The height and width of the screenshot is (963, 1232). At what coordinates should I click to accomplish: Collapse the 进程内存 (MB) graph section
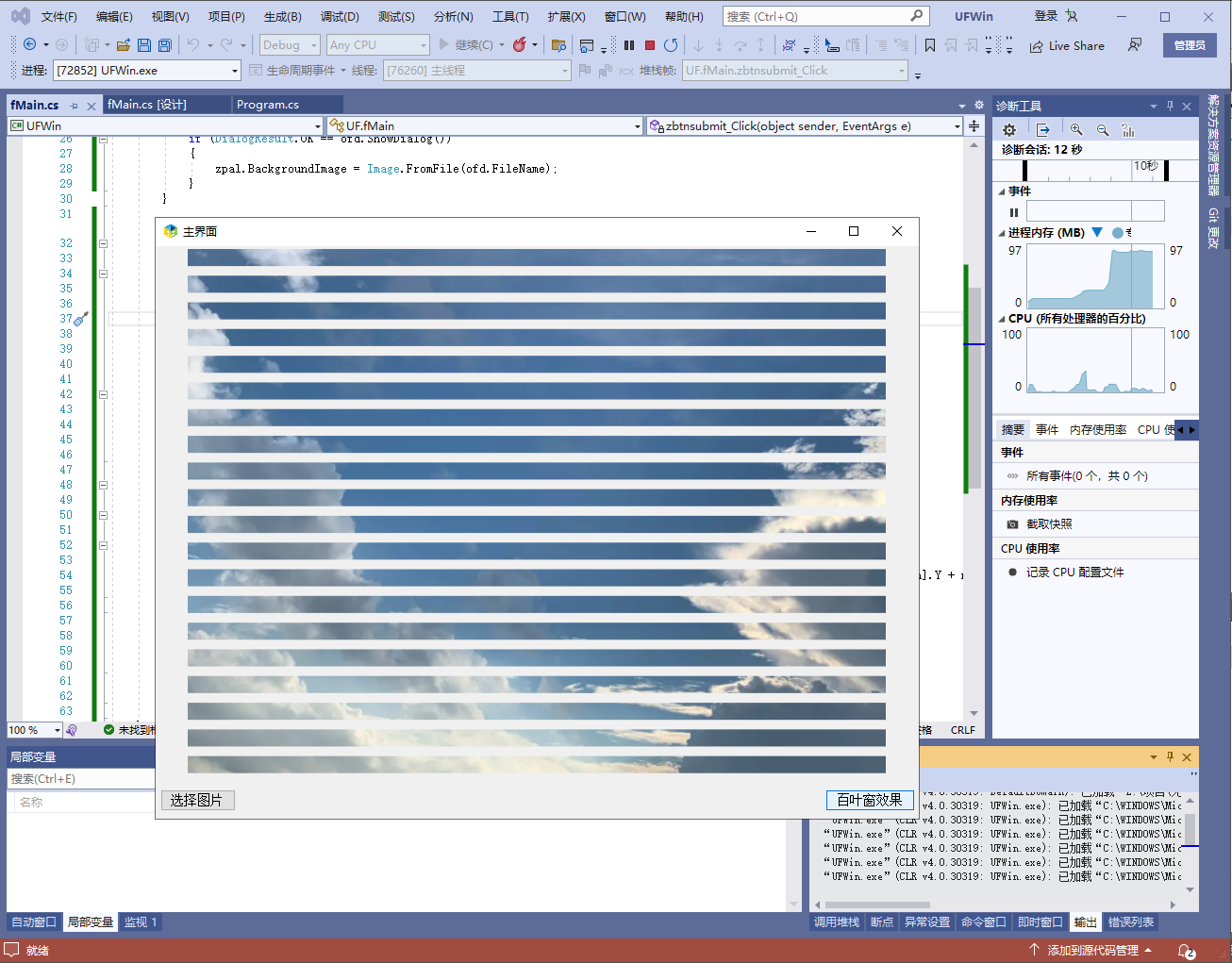pyautogui.click(x=1002, y=233)
